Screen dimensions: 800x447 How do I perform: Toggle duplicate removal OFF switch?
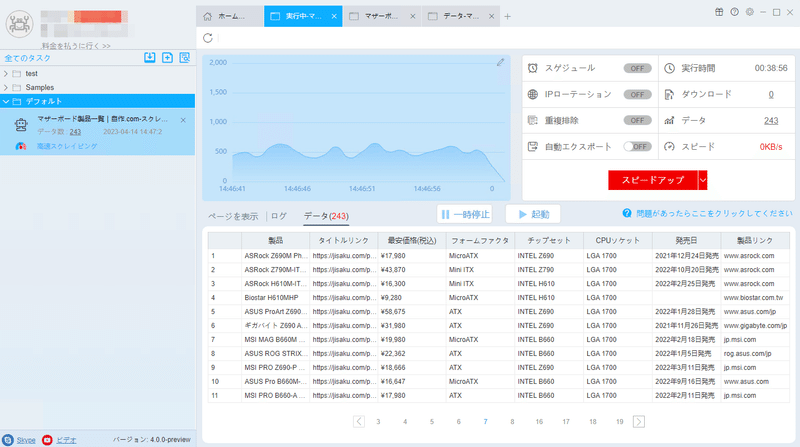tap(637, 120)
